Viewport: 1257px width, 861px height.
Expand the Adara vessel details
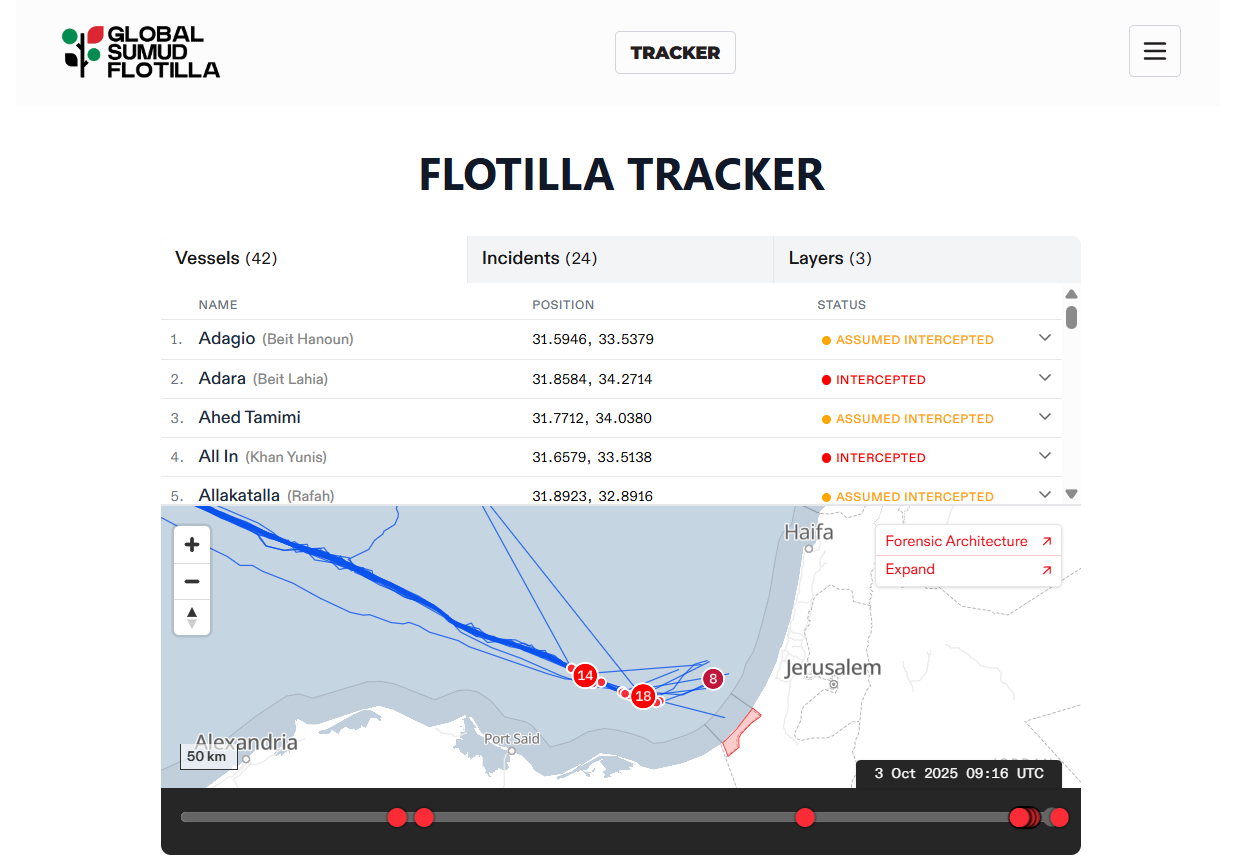point(1044,378)
